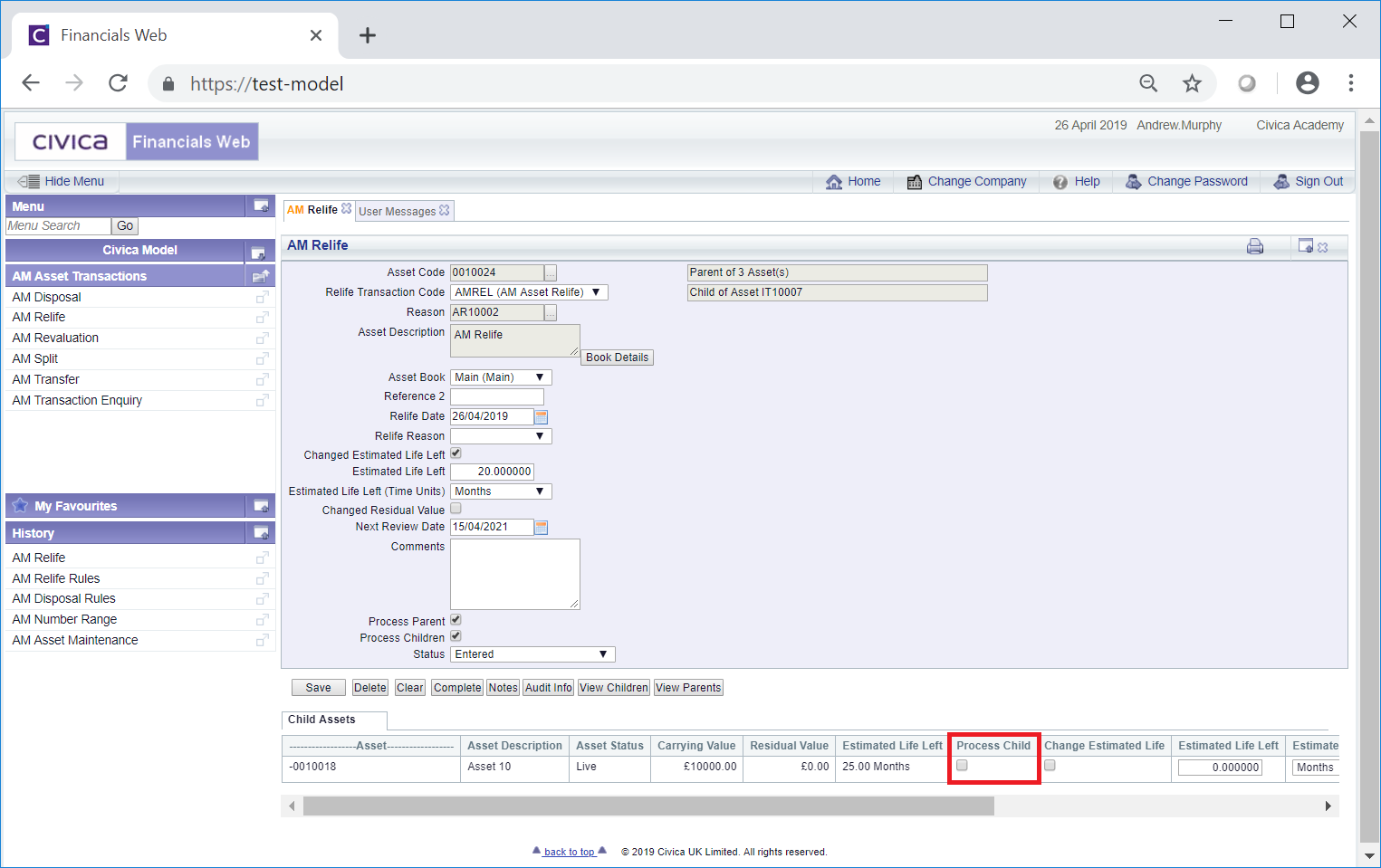Open Change Password in top navigation
This screenshot has height=868, width=1381.
click(x=1186, y=181)
